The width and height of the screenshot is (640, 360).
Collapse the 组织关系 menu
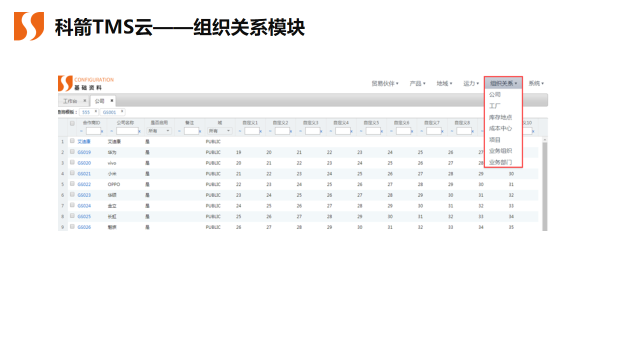pos(503,83)
